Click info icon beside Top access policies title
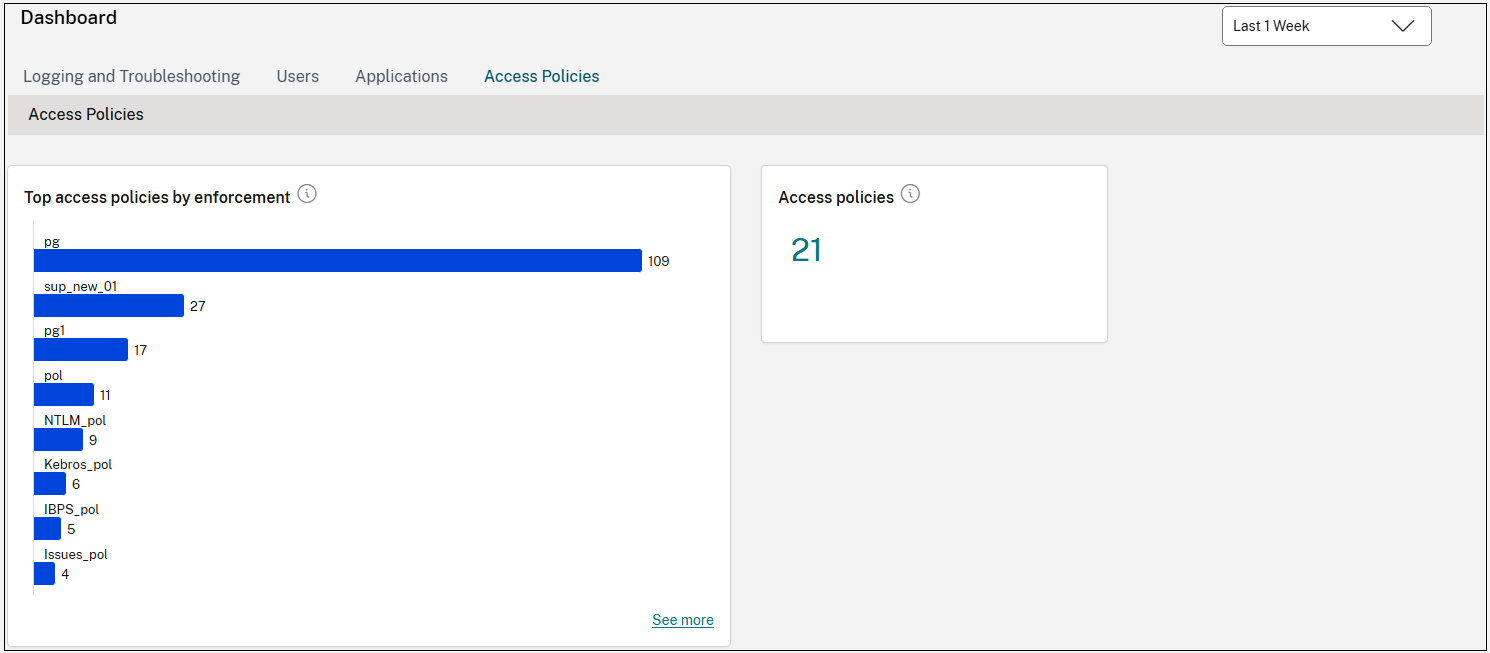 coord(307,194)
